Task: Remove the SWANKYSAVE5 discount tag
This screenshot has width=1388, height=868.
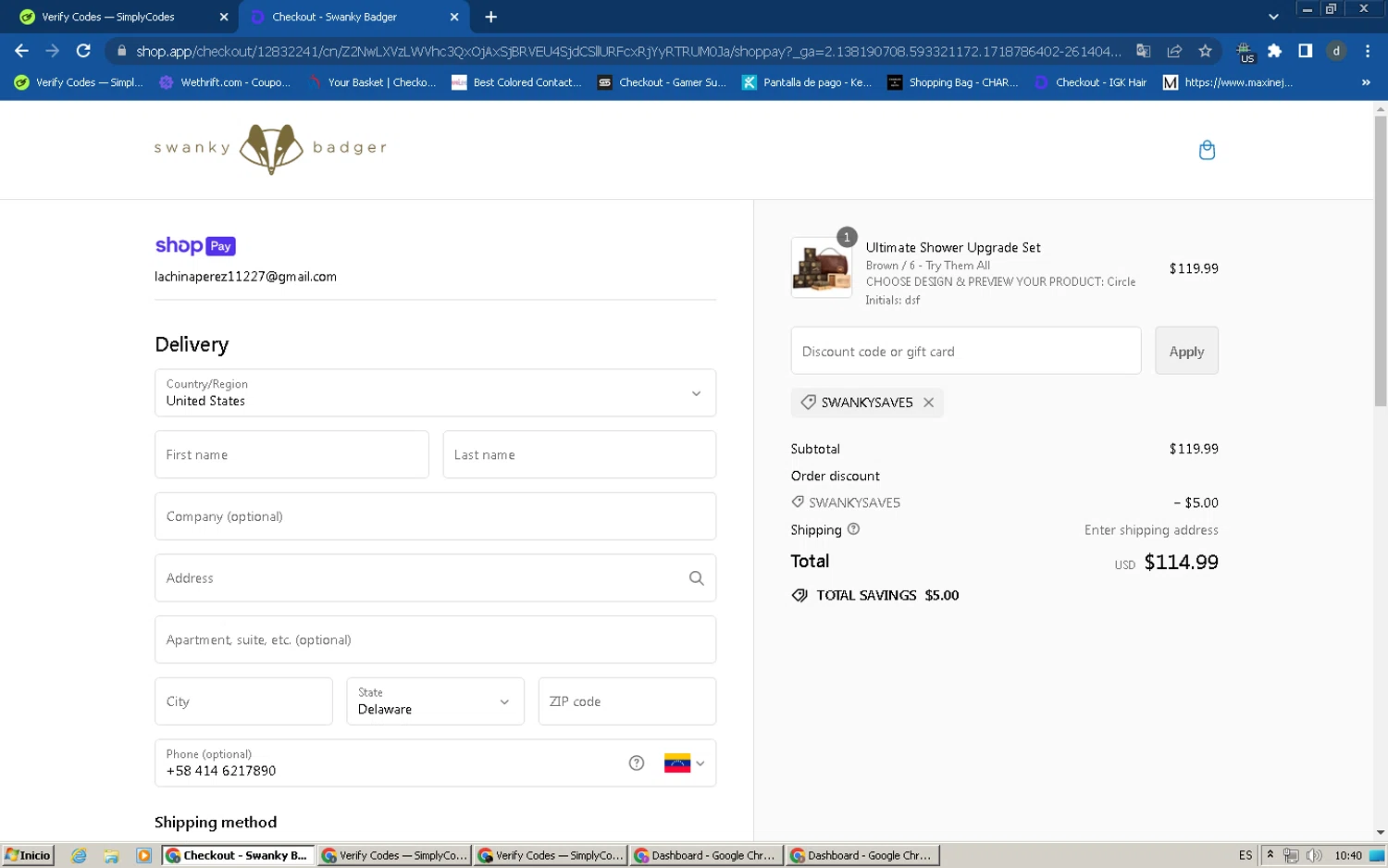Action: (x=928, y=403)
